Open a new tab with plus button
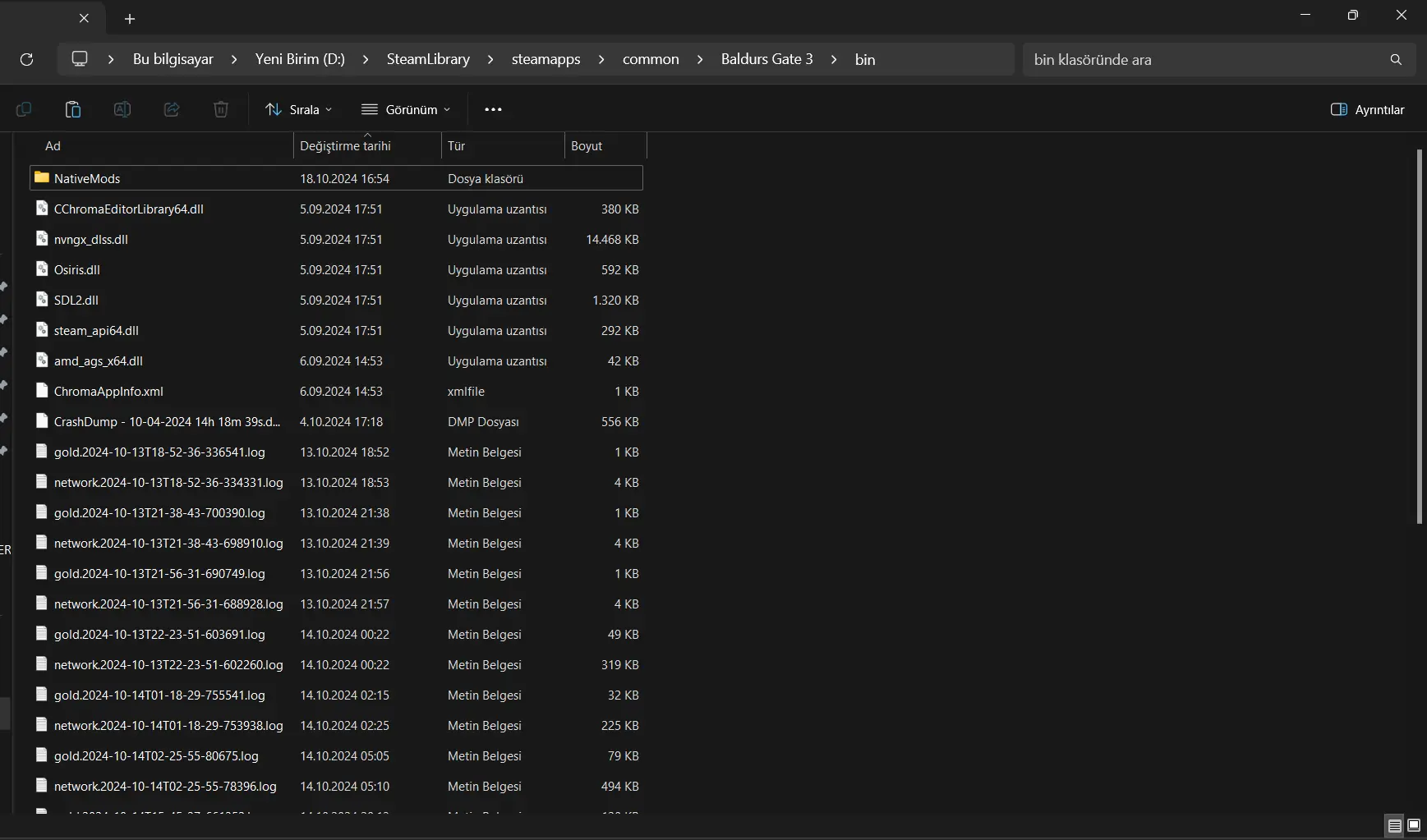Image resolution: width=1427 pixels, height=840 pixels. click(x=130, y=18)
